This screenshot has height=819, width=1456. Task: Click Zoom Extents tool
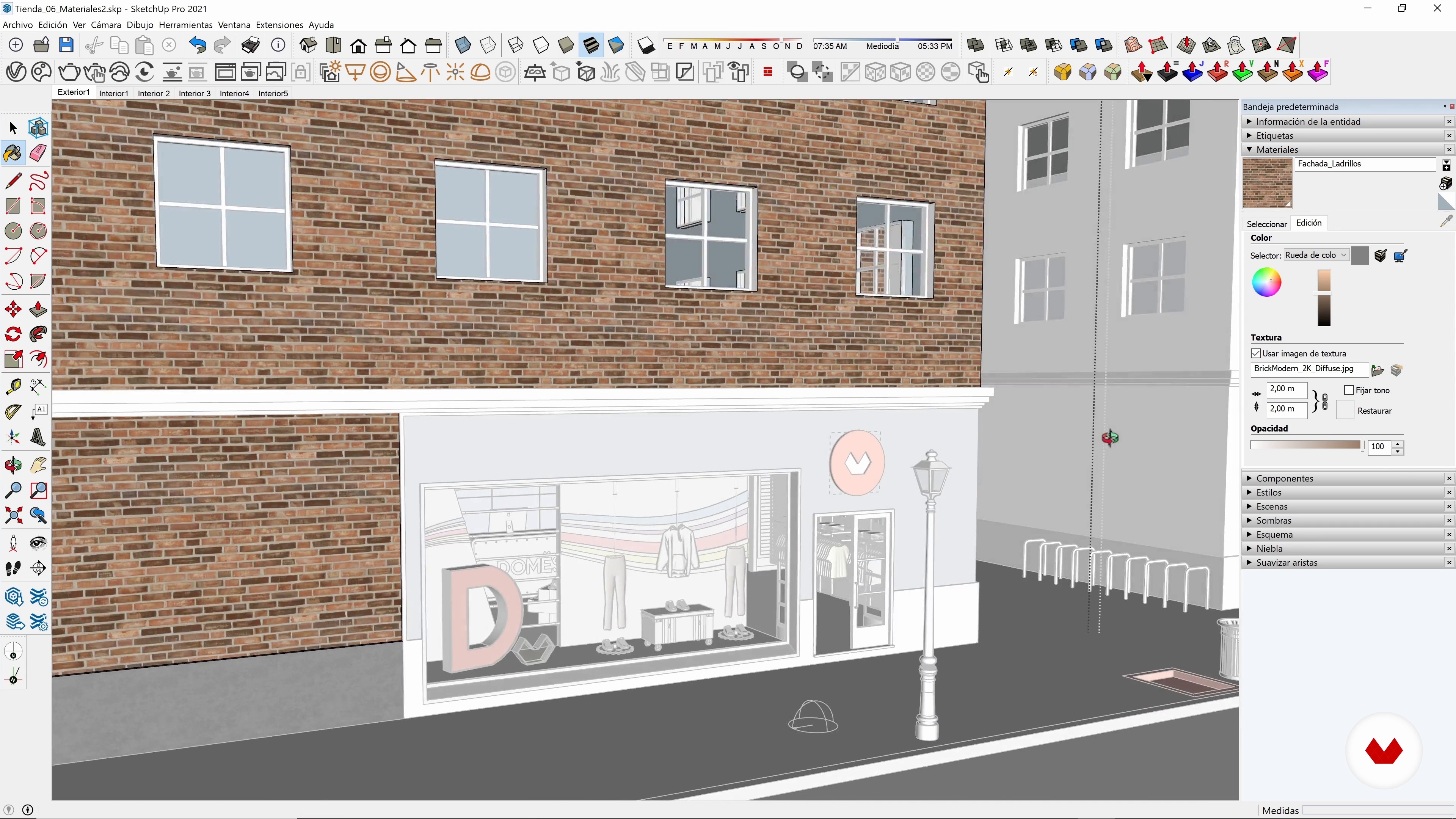tap(13, 515)
